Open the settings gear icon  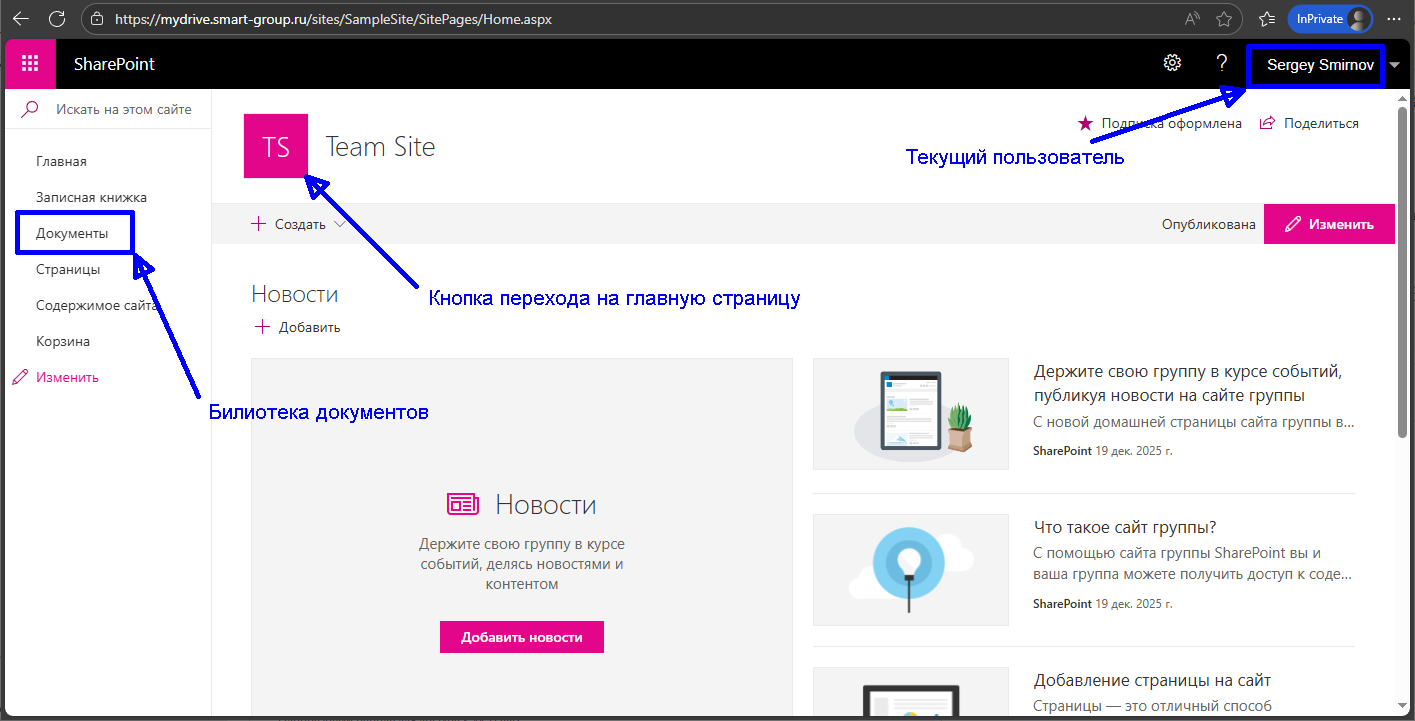pos(1172,63)
